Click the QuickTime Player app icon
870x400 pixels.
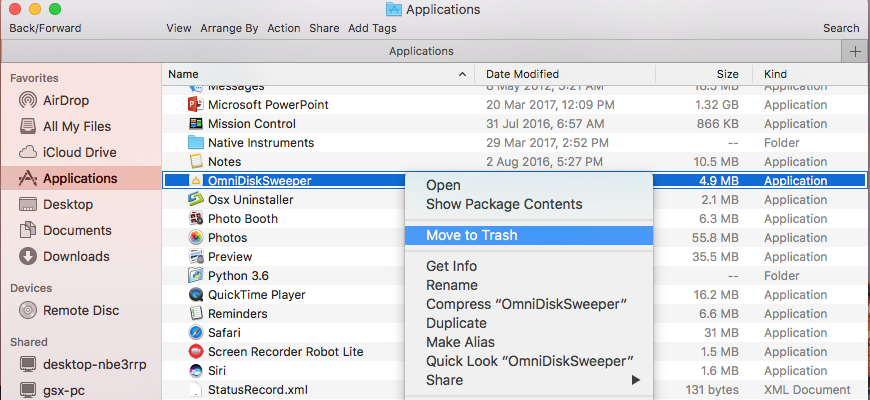click(196, 295)
